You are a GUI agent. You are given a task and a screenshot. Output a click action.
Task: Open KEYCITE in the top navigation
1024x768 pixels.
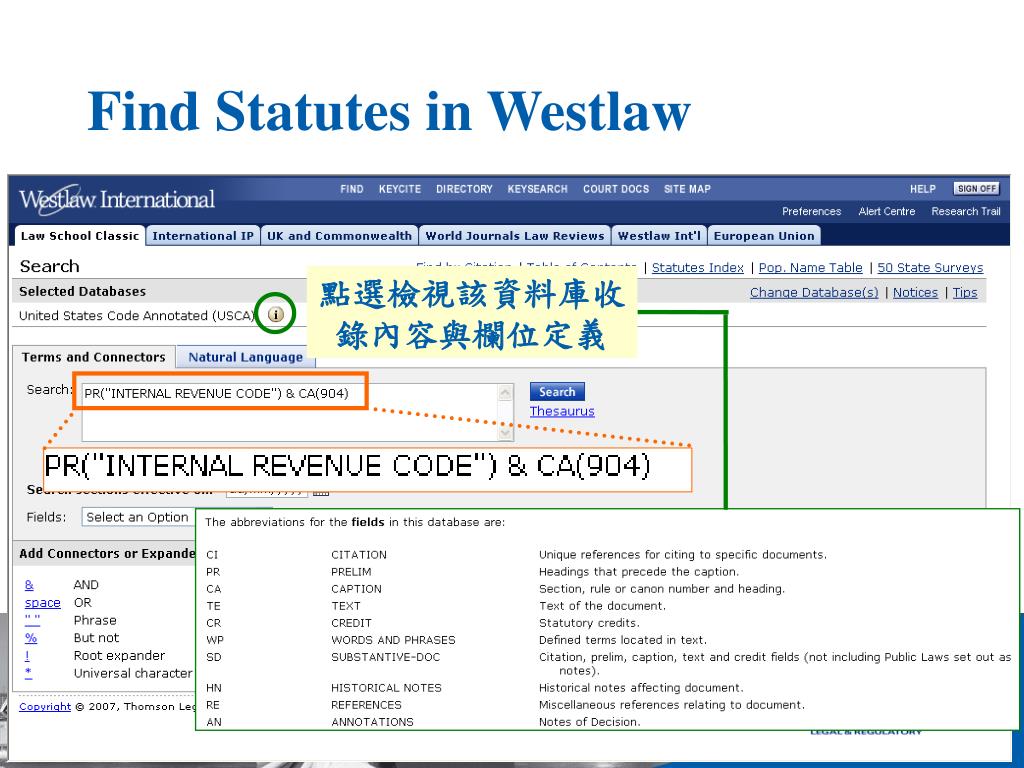(400, 189)
